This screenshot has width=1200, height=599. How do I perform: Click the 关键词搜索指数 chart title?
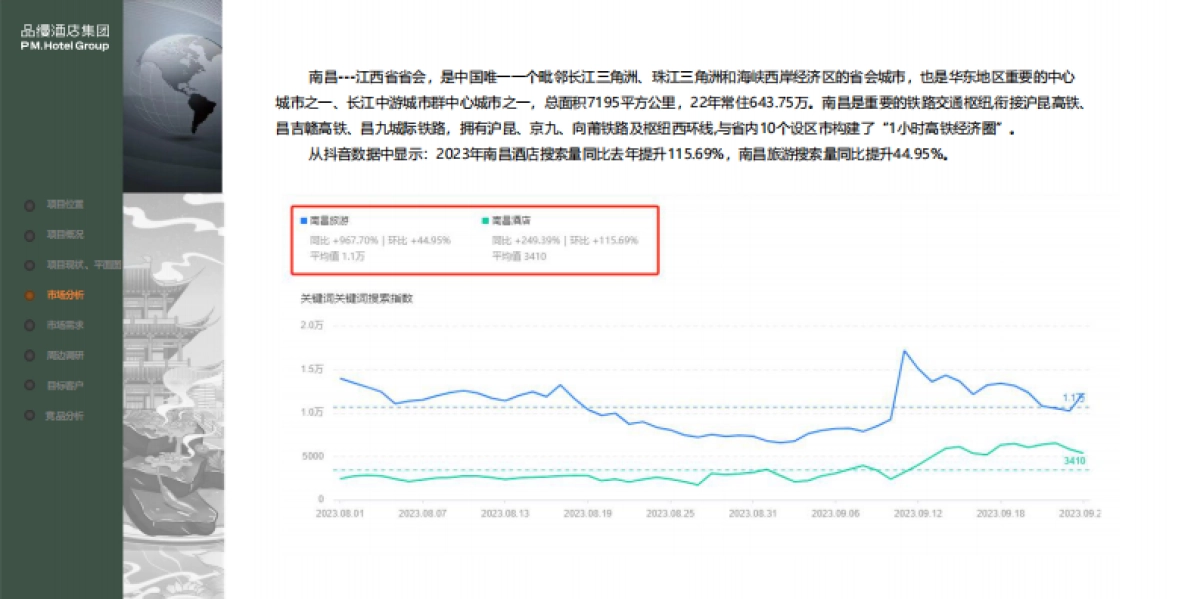click(x=357, y=298)
